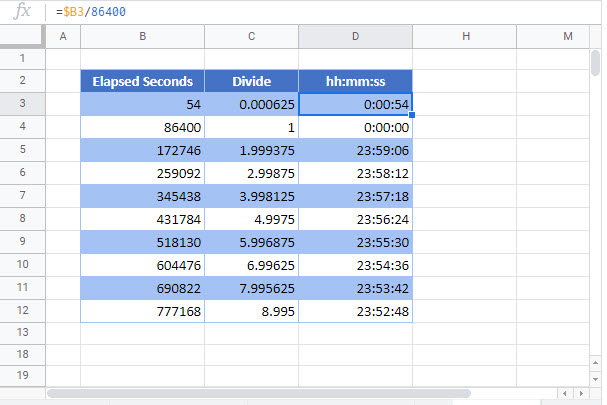Click the vertical scrollbar down arrow
This screenshot has height=405, width=607.
pos(595,379)
